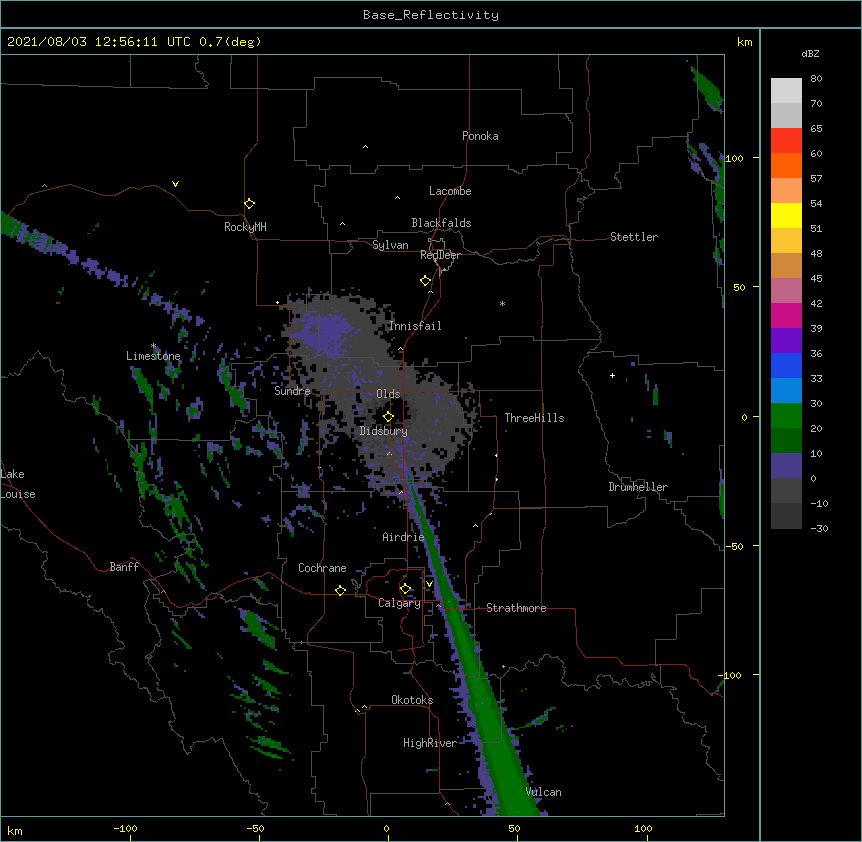The width and height of the screenshot is (862, 842).
Task: Select the white asterisk marker above Limestone
Action: pyautogui.click(x=154, y=346)
